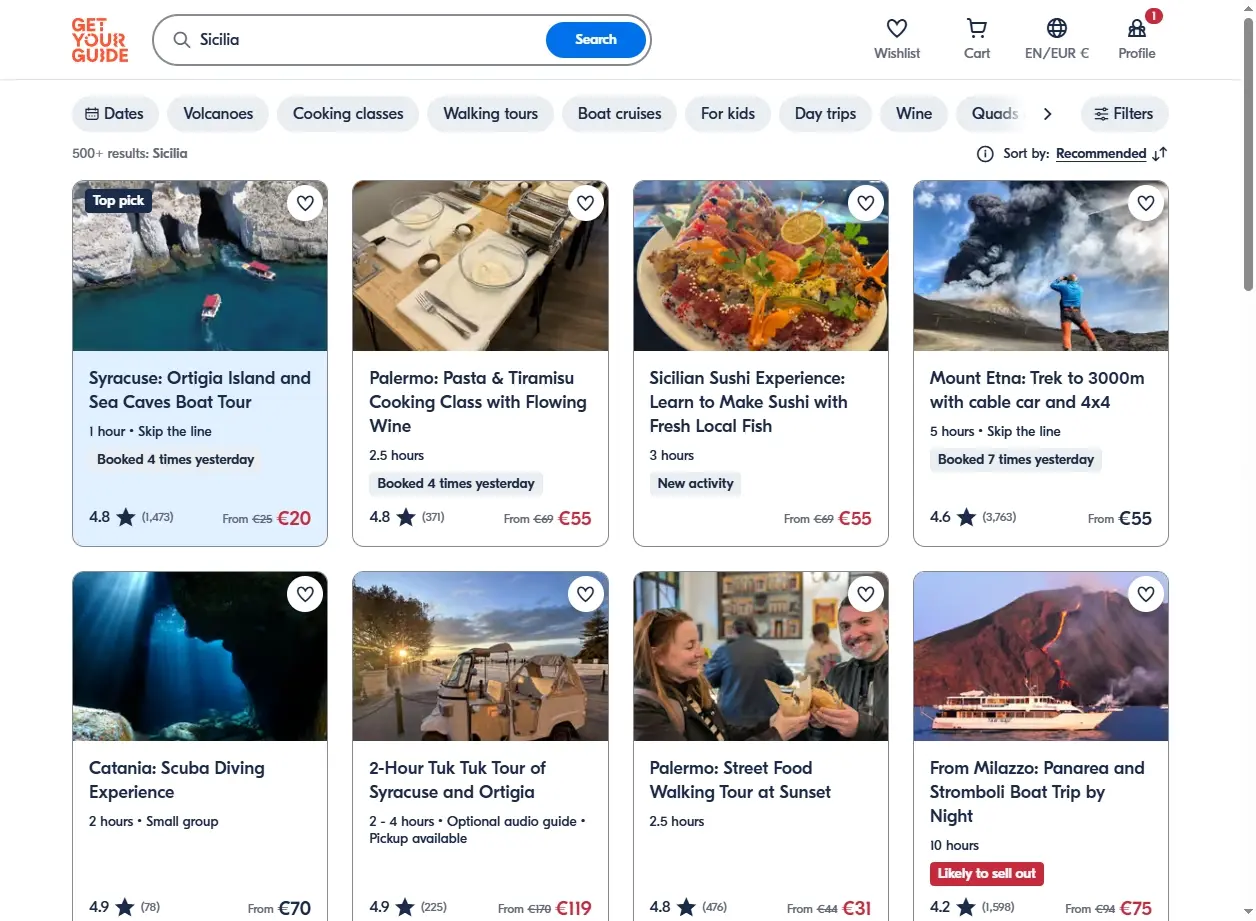Open 2-Hour Tuk Tuk Tour title
The width and height of the screenshot is (1256, 921).
[458, 780]
